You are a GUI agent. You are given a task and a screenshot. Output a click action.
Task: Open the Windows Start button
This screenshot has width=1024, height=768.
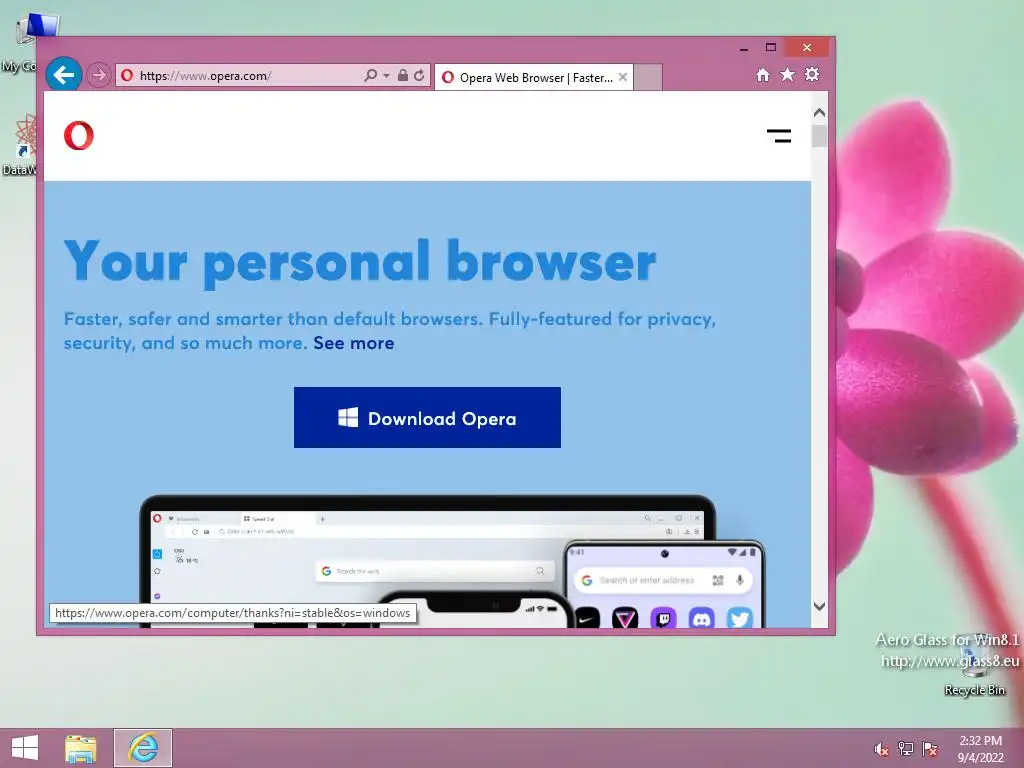click(25, 748)
